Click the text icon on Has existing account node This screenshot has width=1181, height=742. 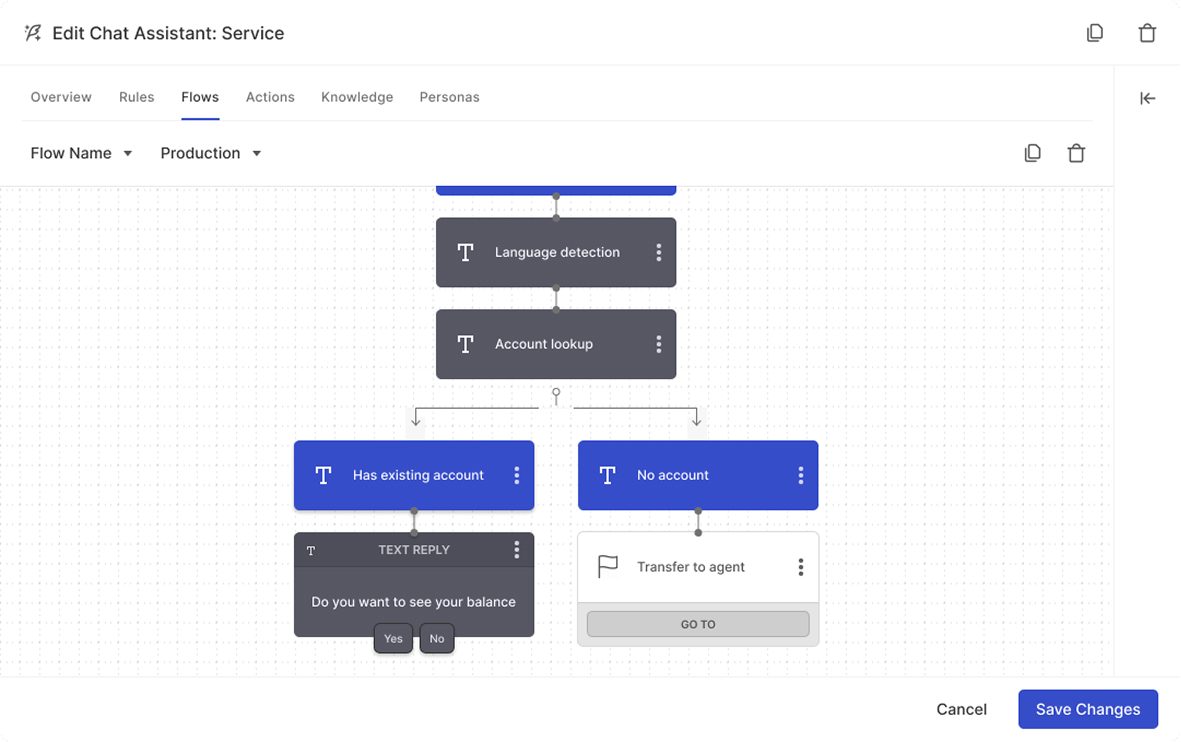click(323, 475)
